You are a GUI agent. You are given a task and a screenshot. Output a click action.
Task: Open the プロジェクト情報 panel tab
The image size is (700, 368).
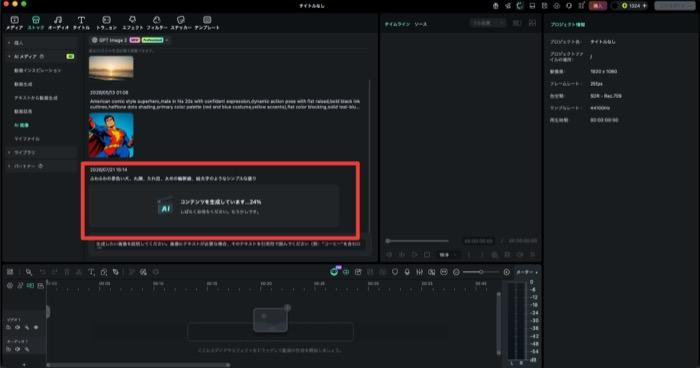point(567,25)
